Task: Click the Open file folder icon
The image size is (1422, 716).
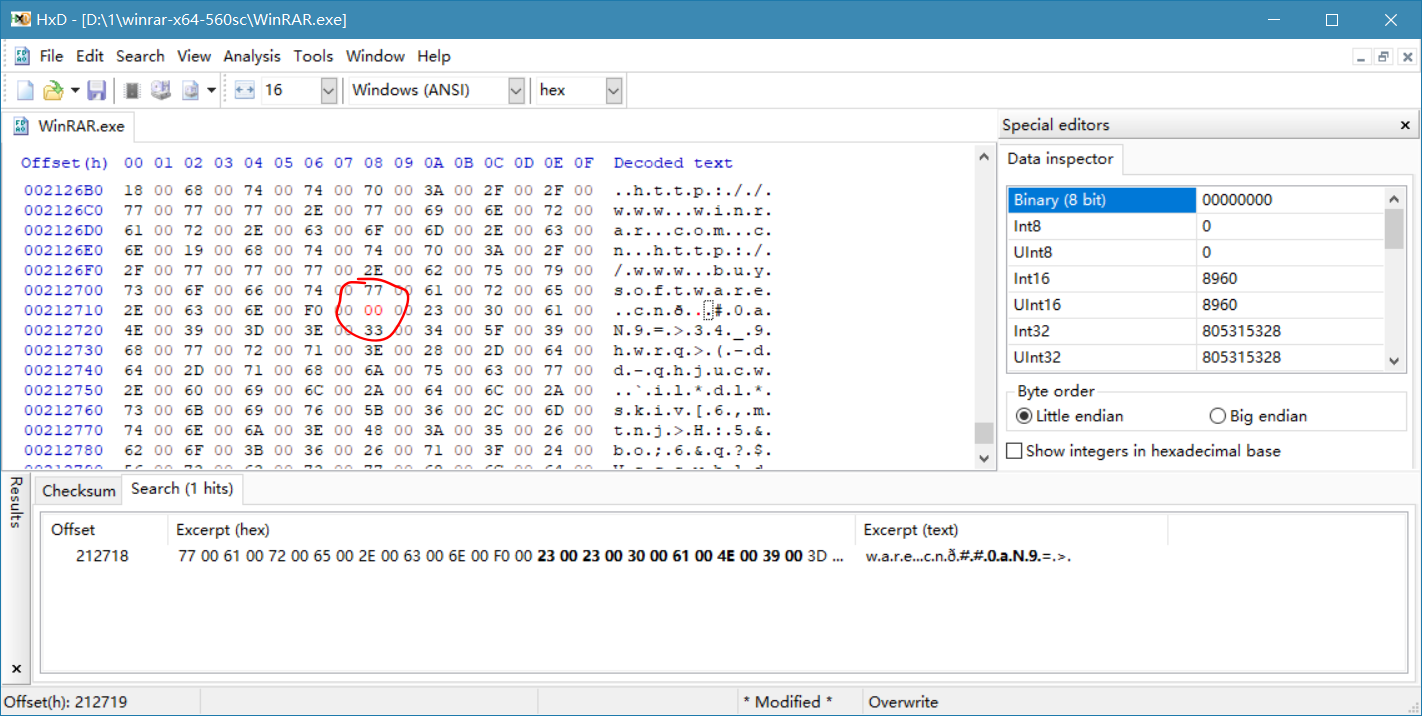Action: tap(53, 91)
